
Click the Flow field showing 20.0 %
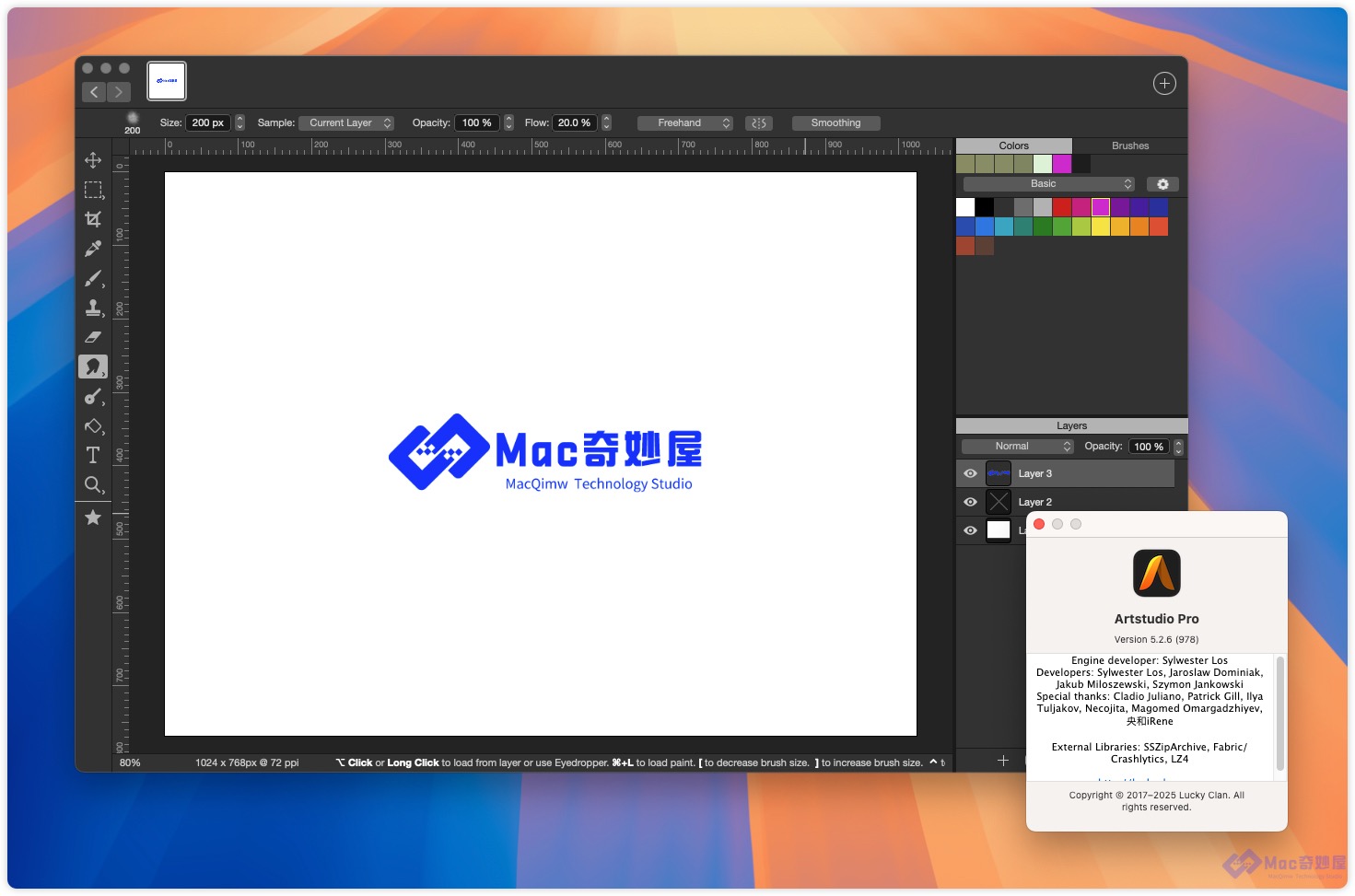pos(575,122)
